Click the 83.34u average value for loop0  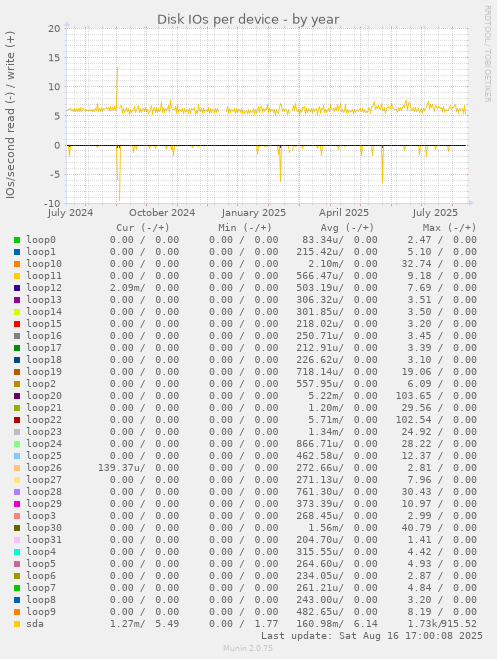point(323,240)
